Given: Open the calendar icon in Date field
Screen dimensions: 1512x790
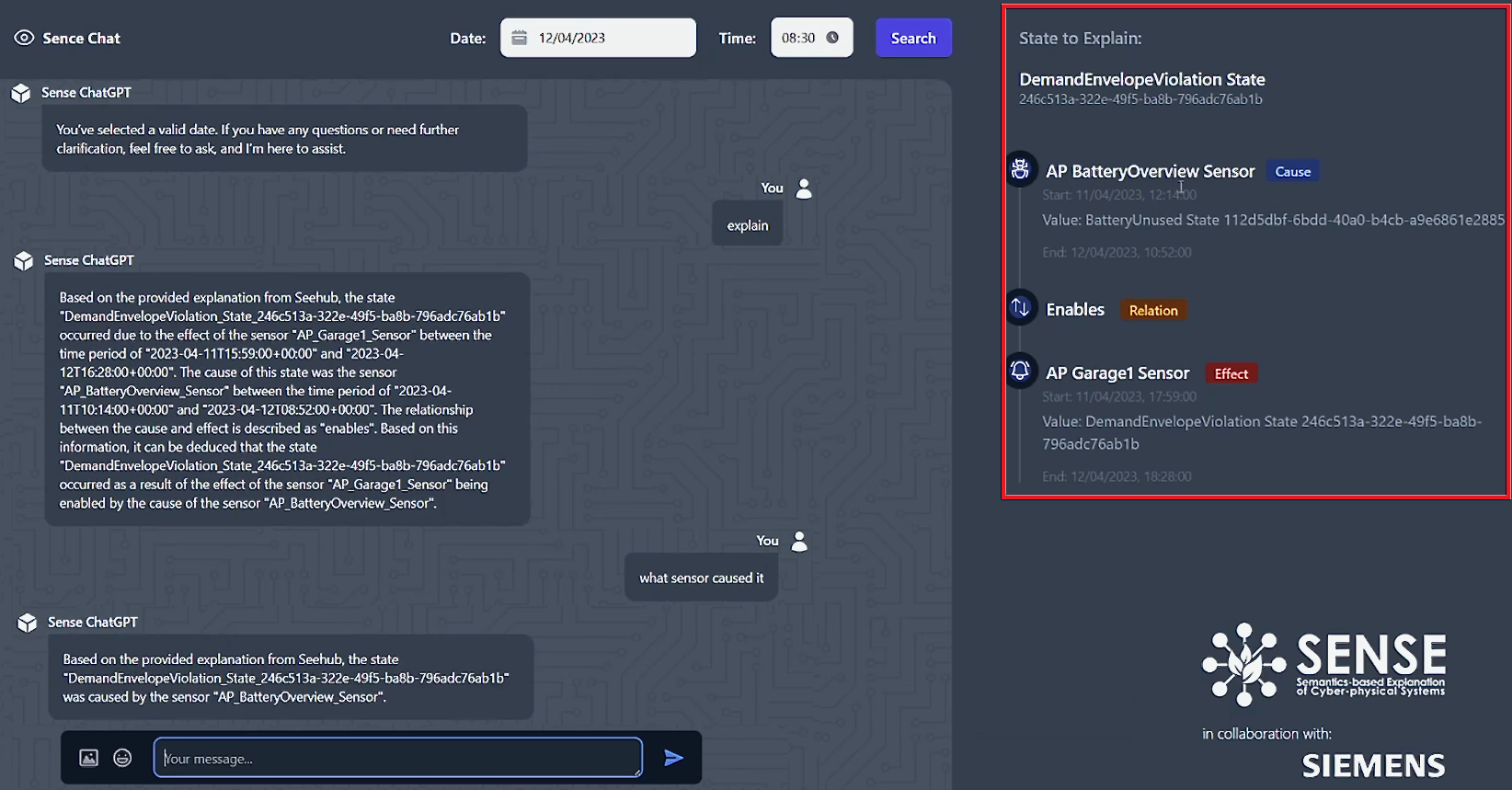Looking at the screenshot, I should pyautogui.click(x=519, y=38).
